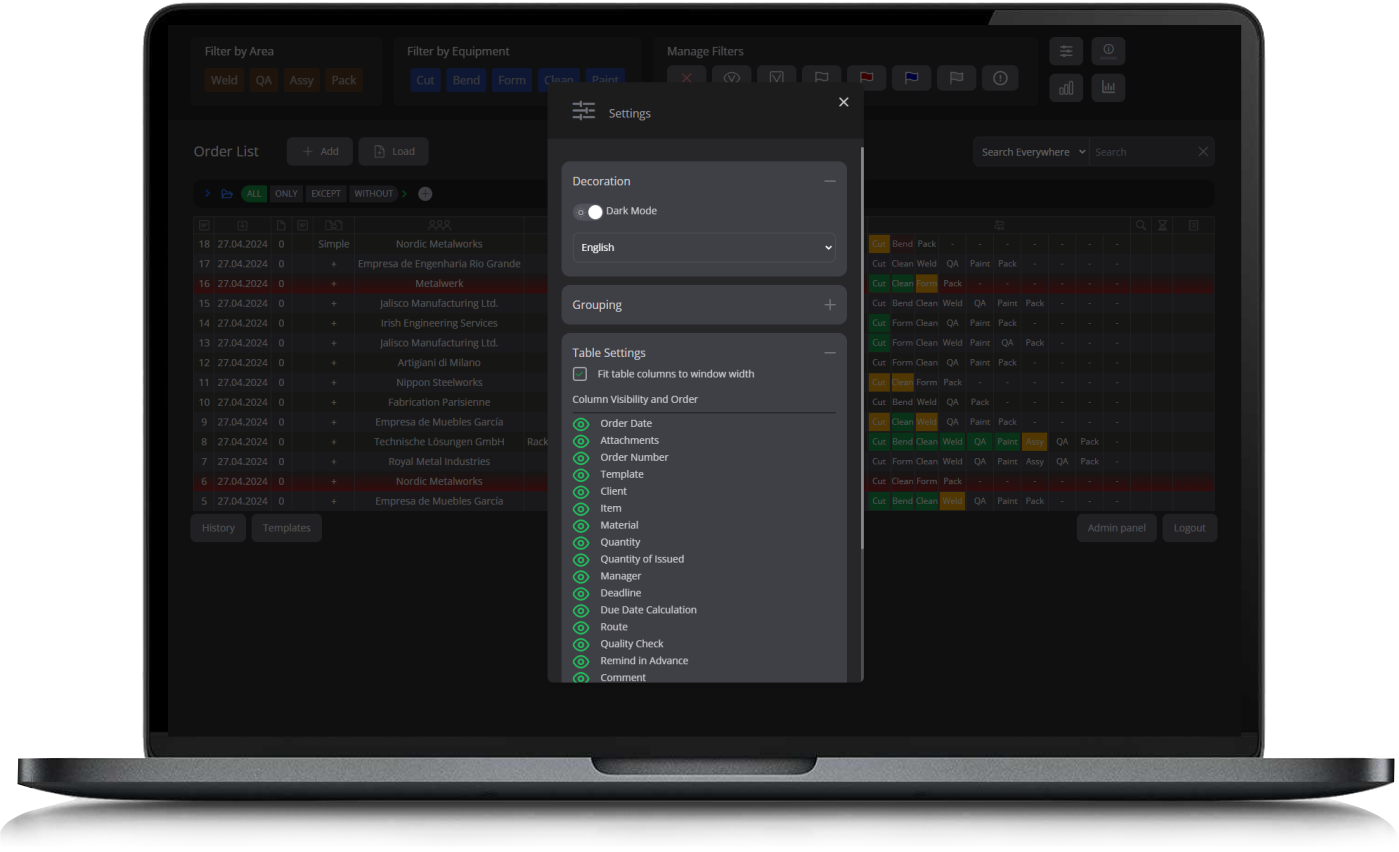Click the red X clear filter icon

686,78
